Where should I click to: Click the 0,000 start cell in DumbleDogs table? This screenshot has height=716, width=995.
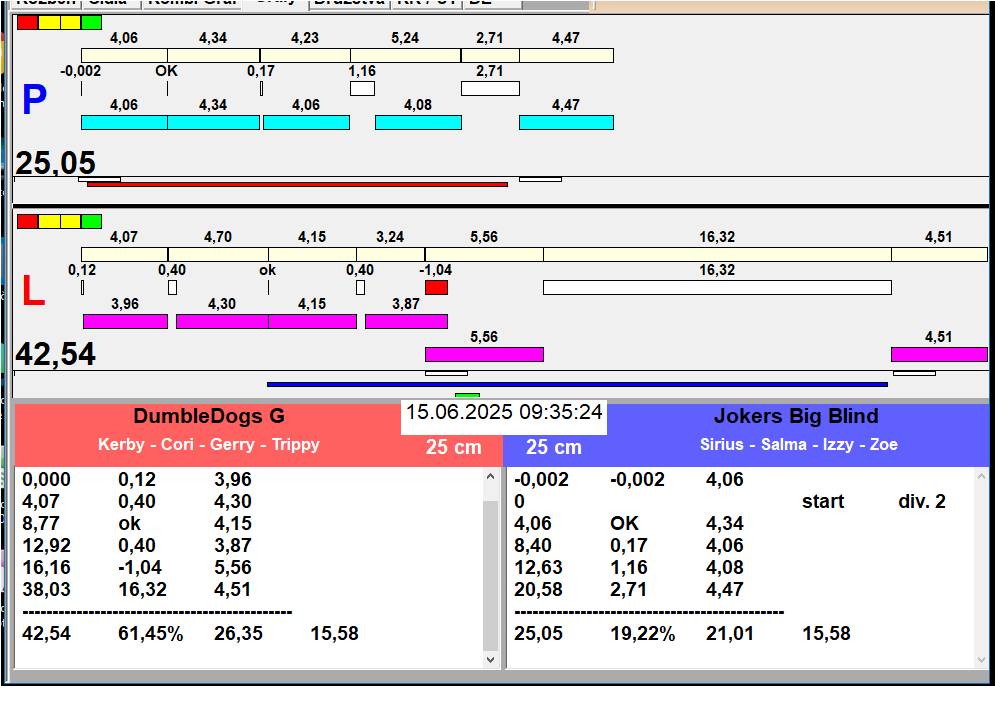coord(46,479)
